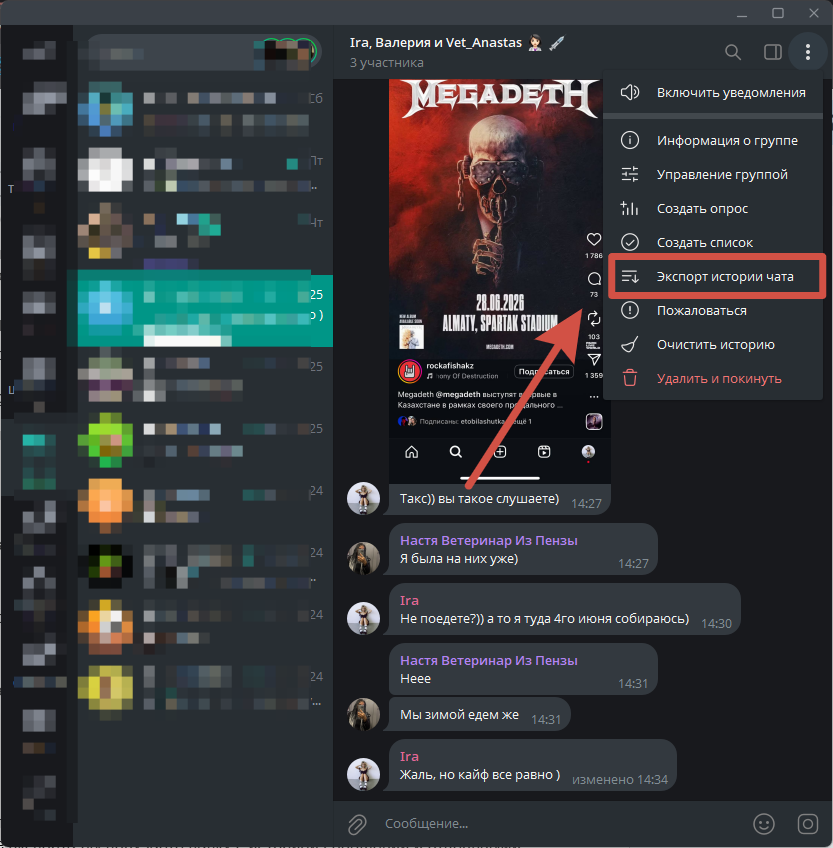This screenshot has height=848, width=833.
Task: Open the highlighted teal chat in list
Action: click(205, 308)
